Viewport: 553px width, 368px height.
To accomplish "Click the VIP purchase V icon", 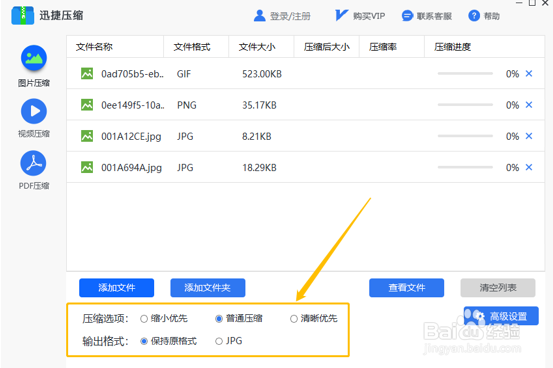I will point(341,15).
